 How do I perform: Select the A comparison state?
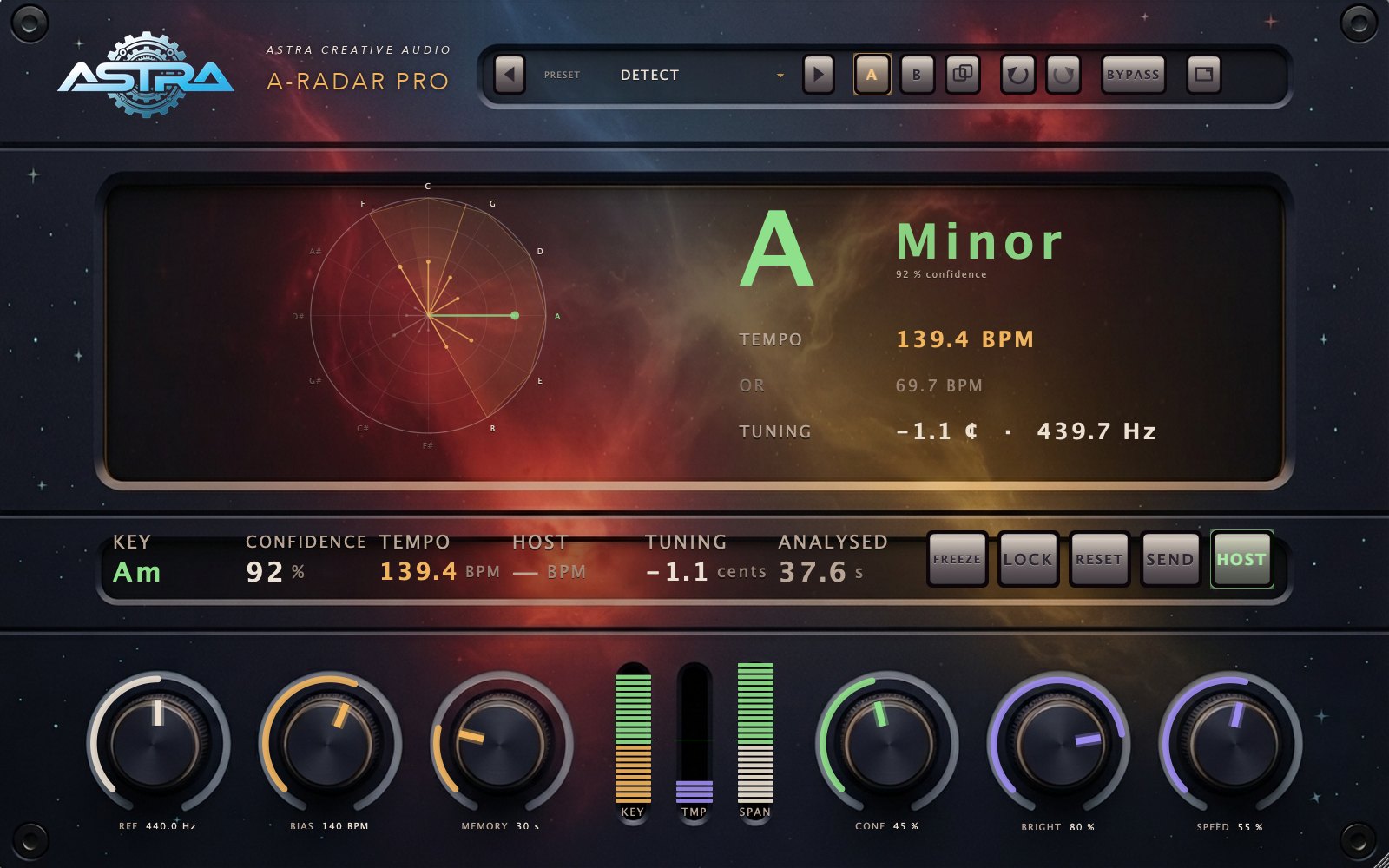coord(872,75)
